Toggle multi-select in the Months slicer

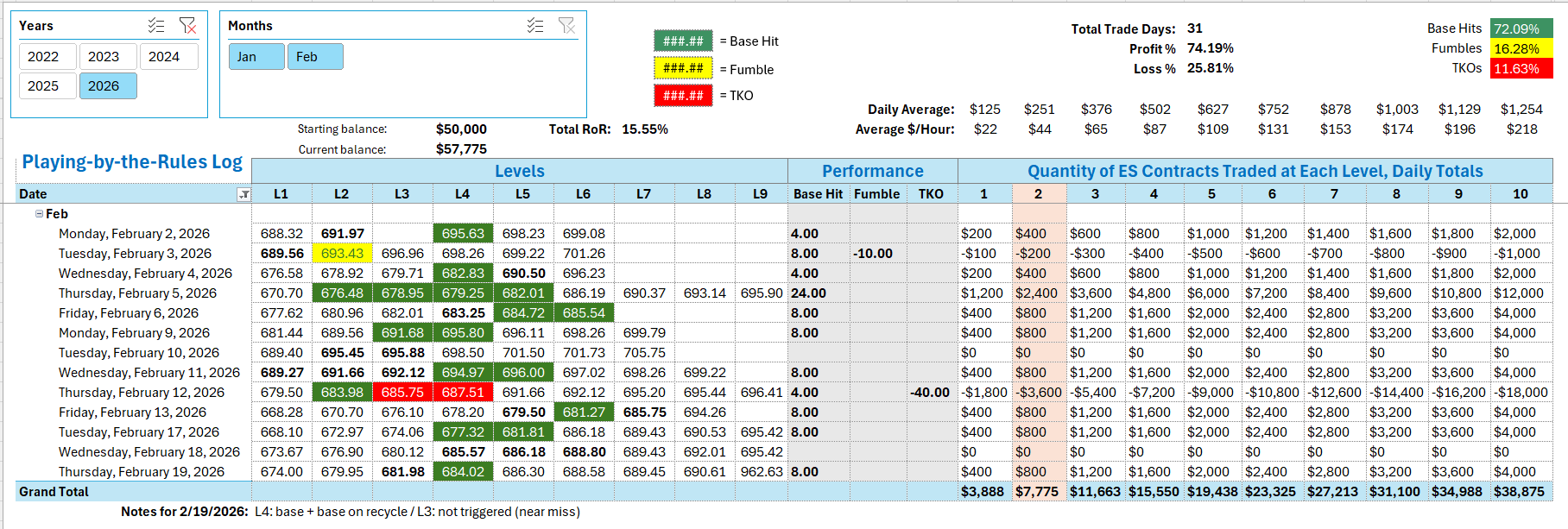pyautogui.click(x=535, y=26)
